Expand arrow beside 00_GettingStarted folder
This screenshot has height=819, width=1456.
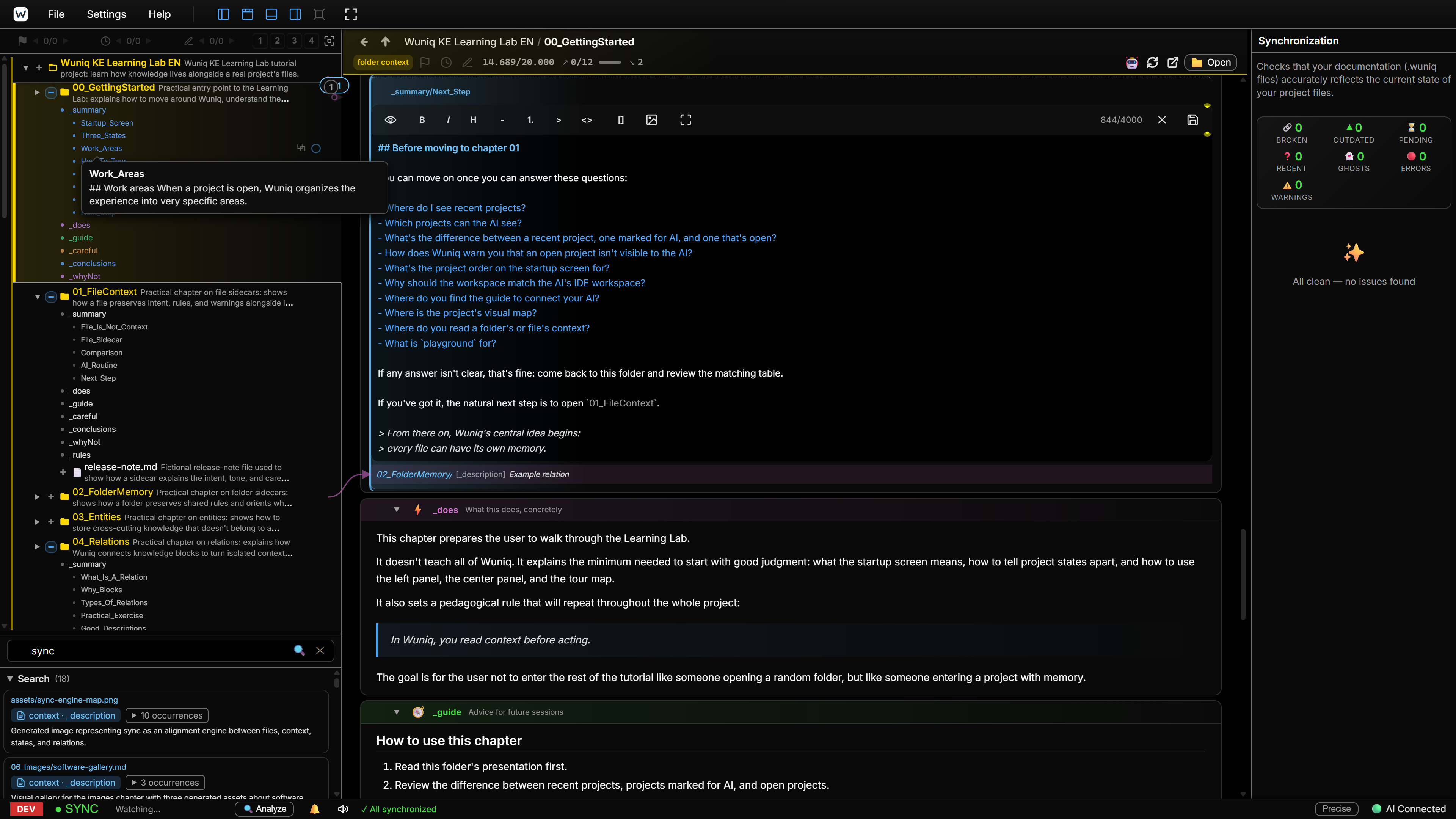(x=37, y=92)
